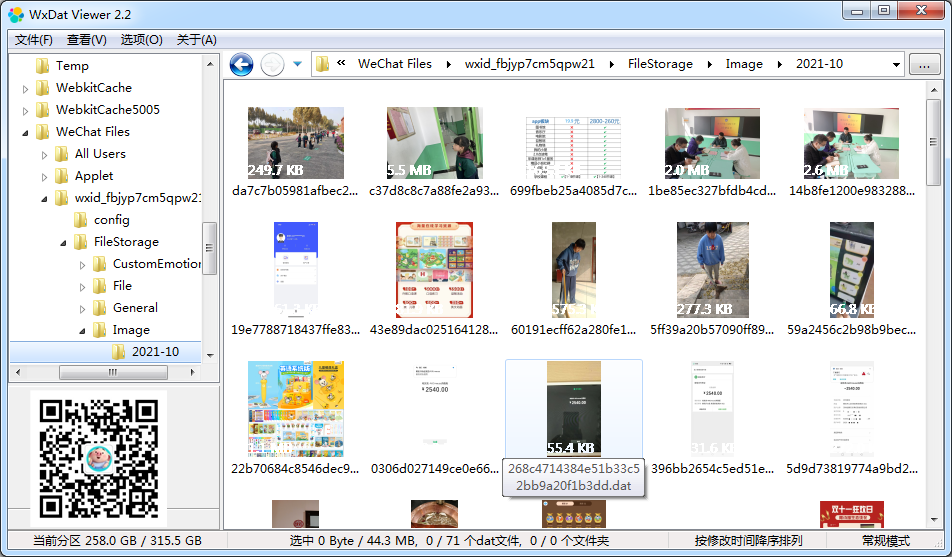The width and height of the screenshot is (952, 557).
Task: Click the folder tree horizontal scrollbar thumb
Action: 113,372
